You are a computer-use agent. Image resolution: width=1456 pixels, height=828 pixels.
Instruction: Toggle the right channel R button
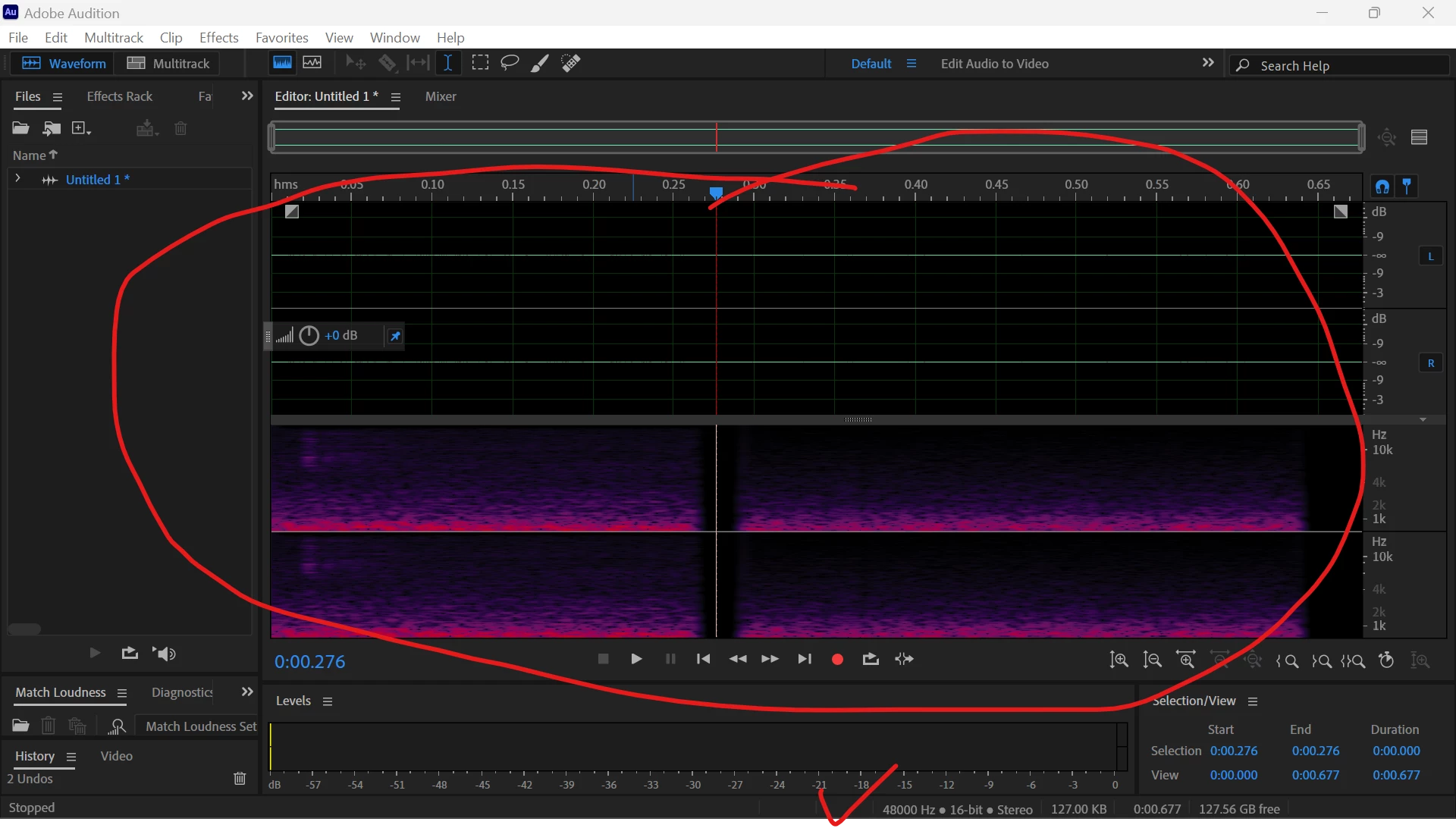point(1430,363)
